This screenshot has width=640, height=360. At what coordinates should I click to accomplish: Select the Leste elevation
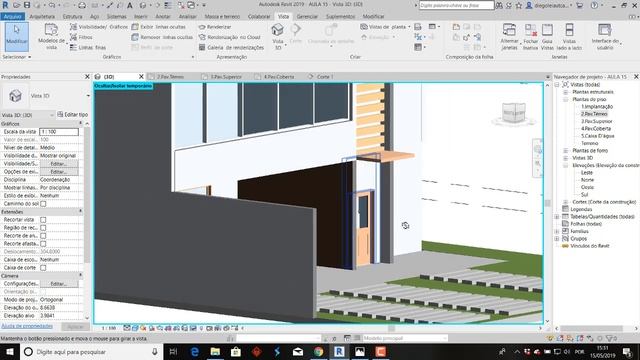coord(587,173)
